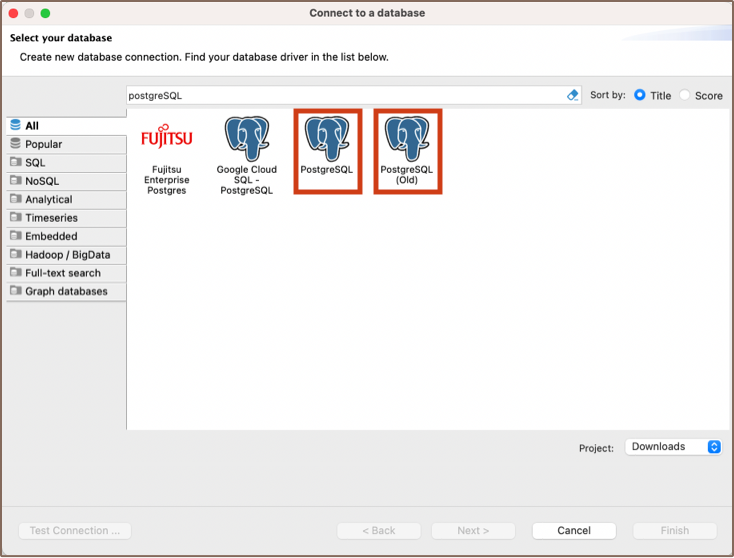Choose the Google Cloud SQL - PostgreSQL driver
Image resolution: width=734 pixels, height=558 pixels.
(245, 139)
